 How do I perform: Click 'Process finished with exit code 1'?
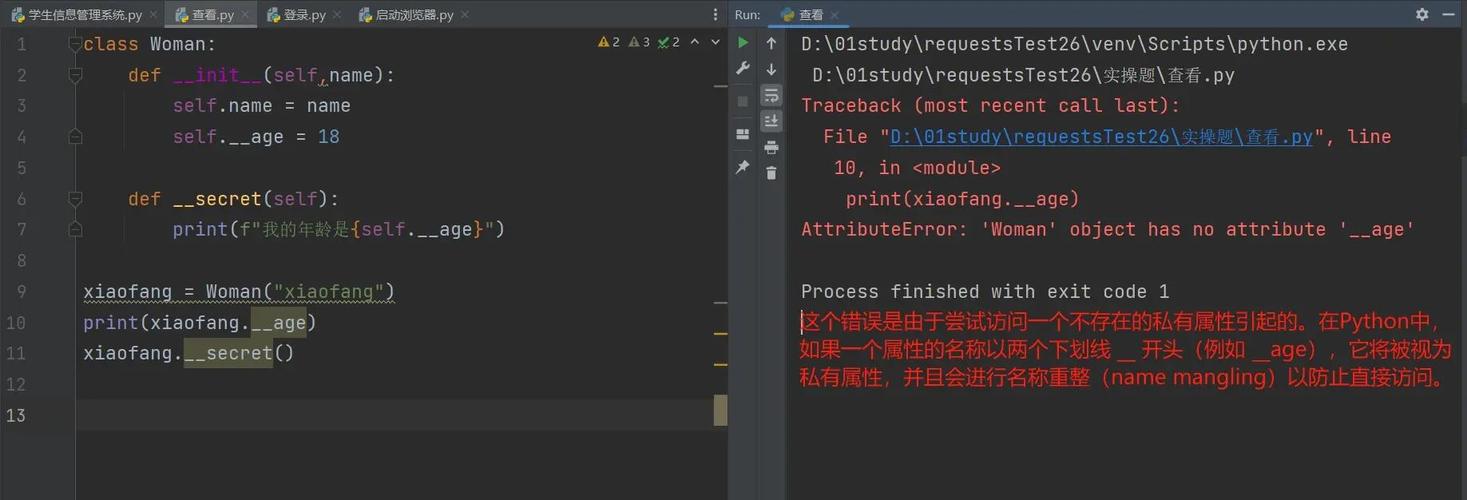point(985,292)
